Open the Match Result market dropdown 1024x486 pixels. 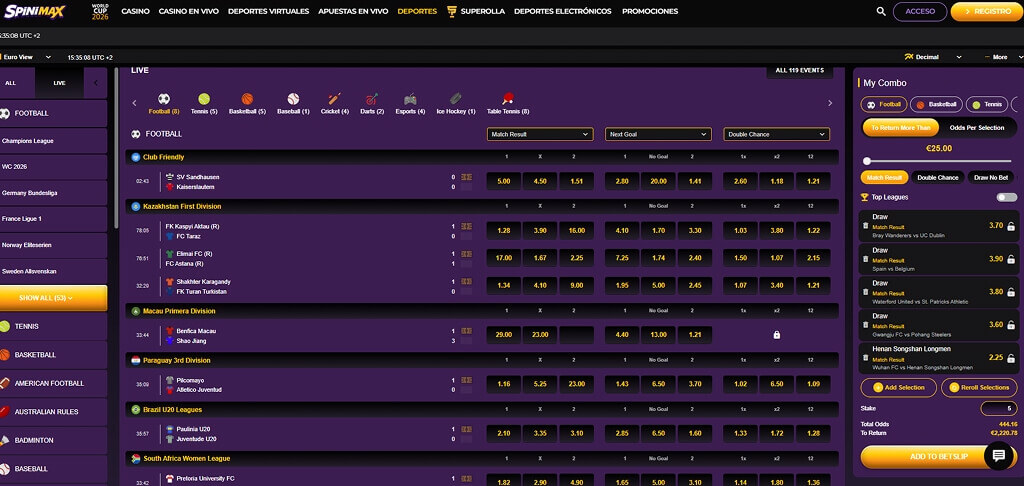point(540,134)
